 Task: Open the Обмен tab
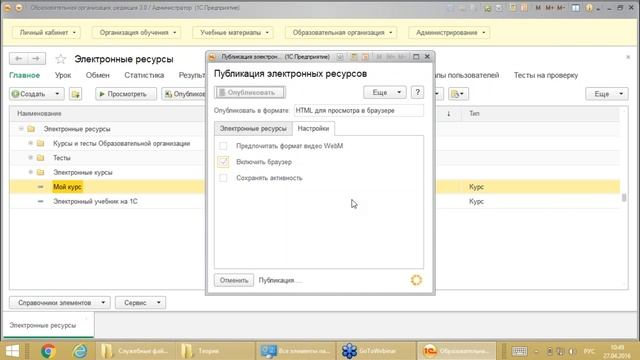[98, 76]
